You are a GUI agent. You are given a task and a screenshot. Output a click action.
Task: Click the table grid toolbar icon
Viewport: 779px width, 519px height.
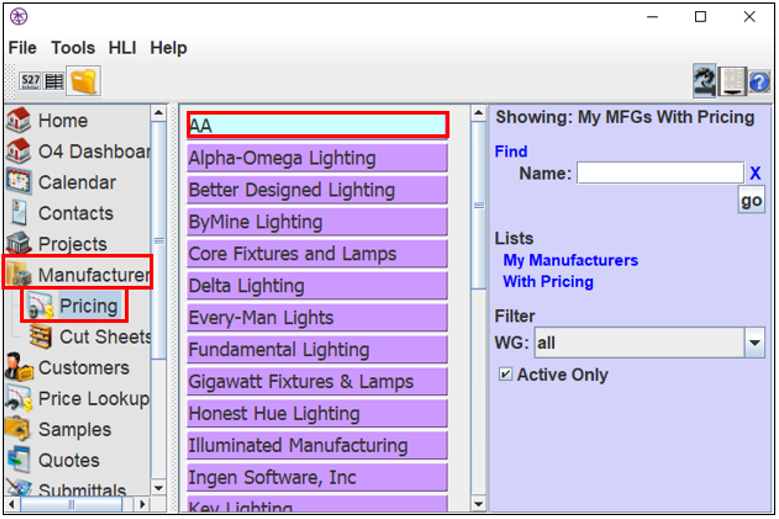coord(54,81)
